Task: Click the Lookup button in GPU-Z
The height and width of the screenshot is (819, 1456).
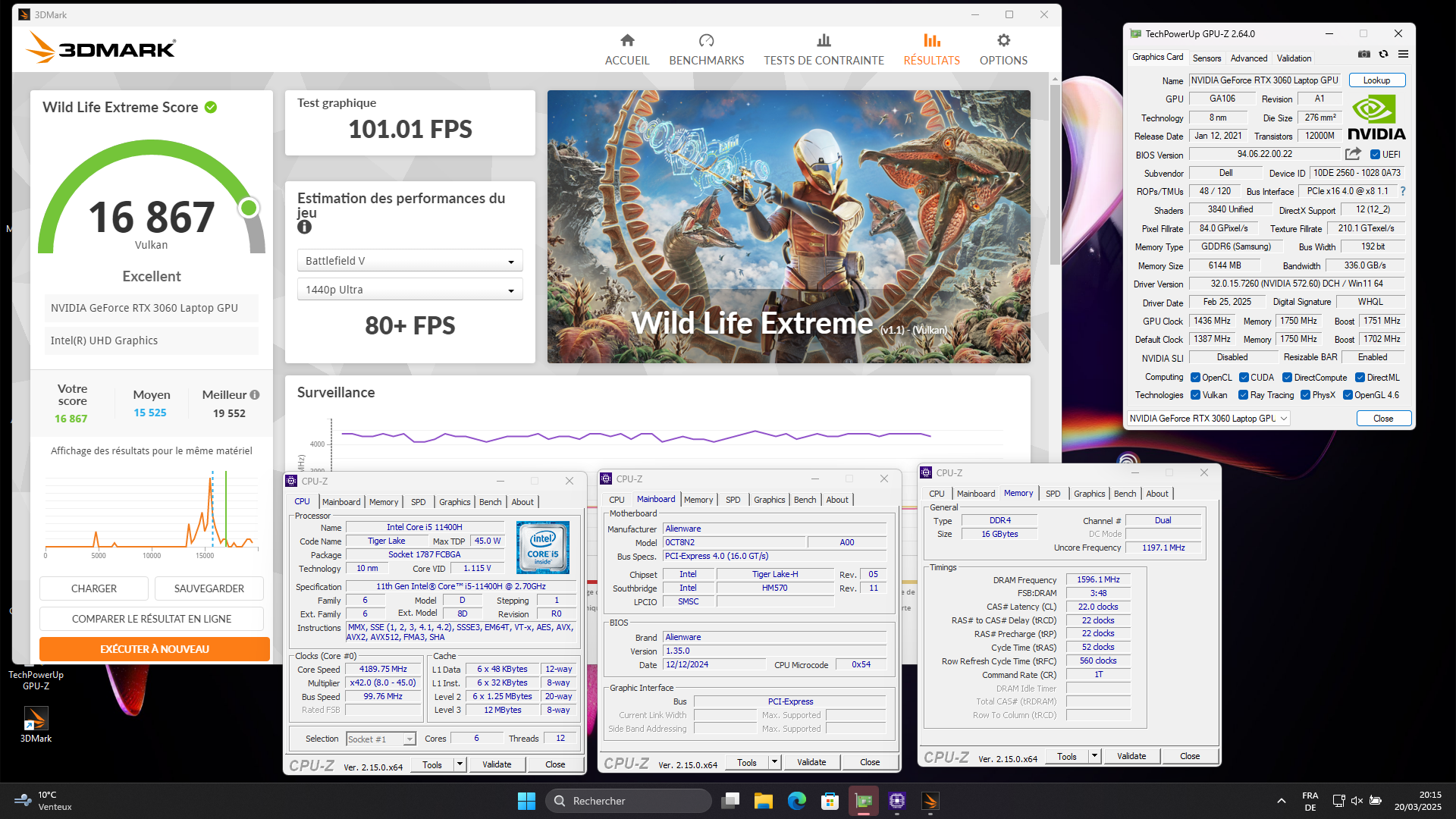Action: [1376, 80]
